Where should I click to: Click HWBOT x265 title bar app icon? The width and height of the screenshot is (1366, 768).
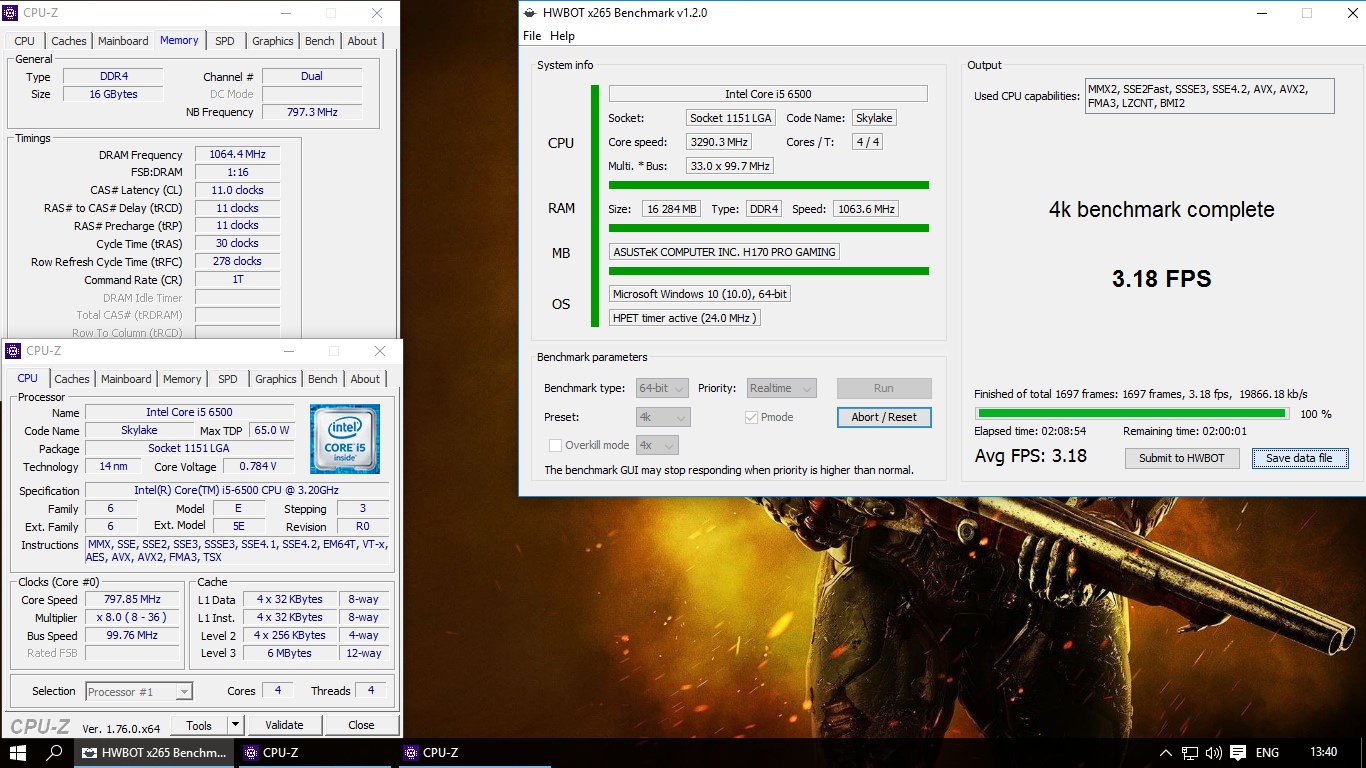(532, 13)
